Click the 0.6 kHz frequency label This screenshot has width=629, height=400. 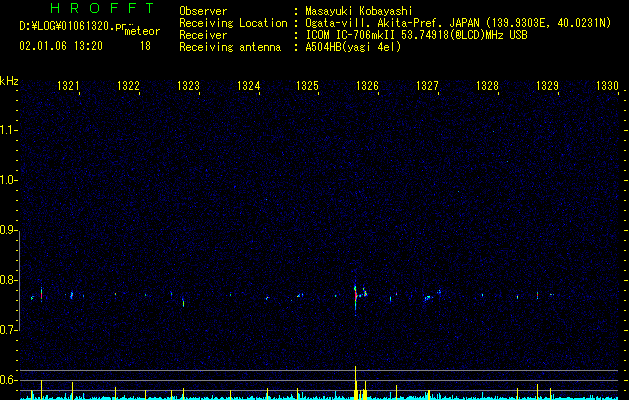[8, 380]
